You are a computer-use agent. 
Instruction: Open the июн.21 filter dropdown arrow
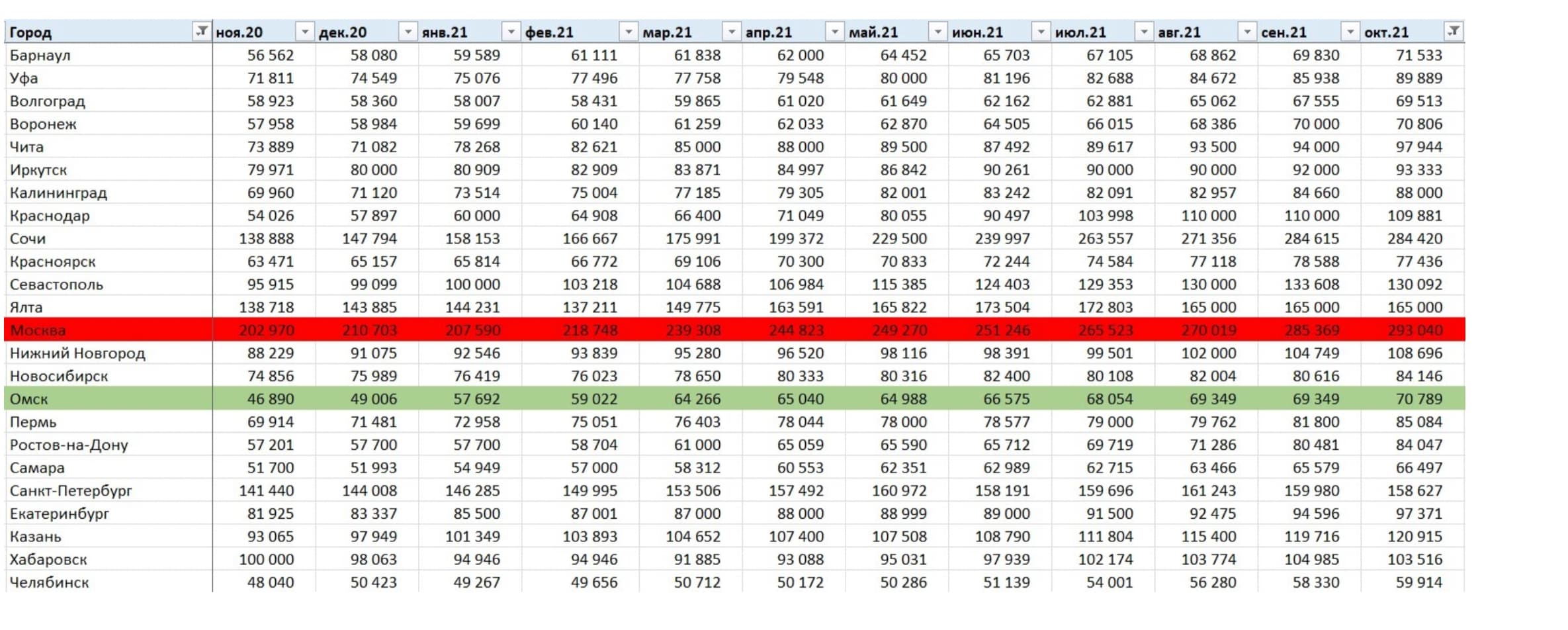pyautogui.click(x=1041, y=31)
